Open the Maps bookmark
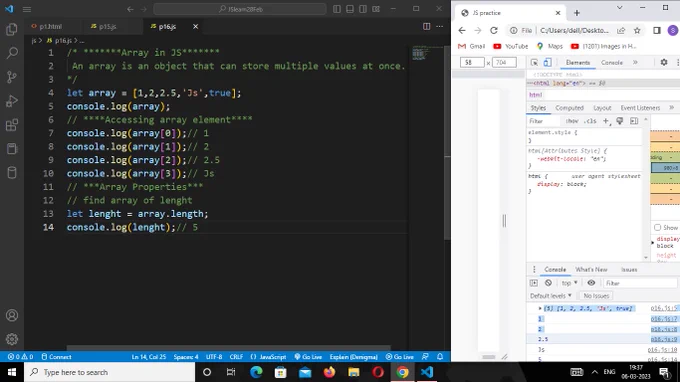Image resolution: width=680 pixels, height=382 pixels. 549,46
